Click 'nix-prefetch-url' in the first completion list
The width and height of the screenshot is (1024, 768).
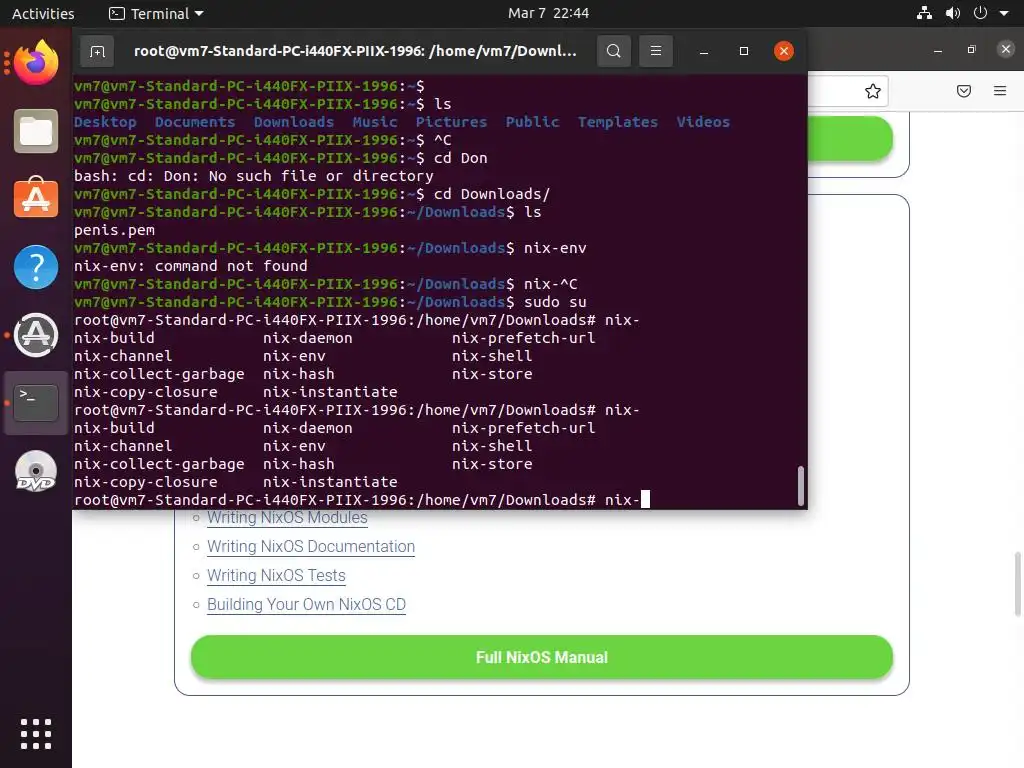point(524,338)
